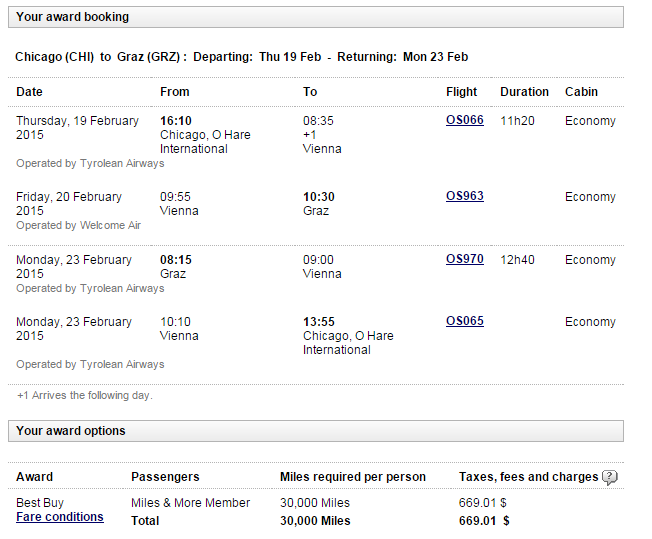
Task: Click the 11h20 duration value
Action: click(x=517, y=121)
